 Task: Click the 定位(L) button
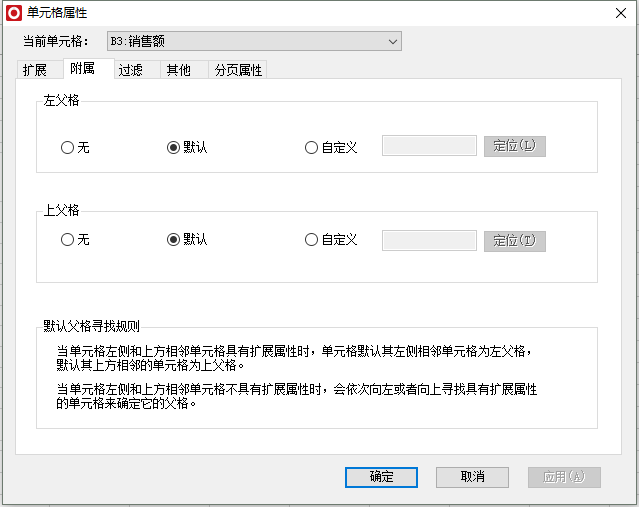pyautogui.click(x=515, y=146)
